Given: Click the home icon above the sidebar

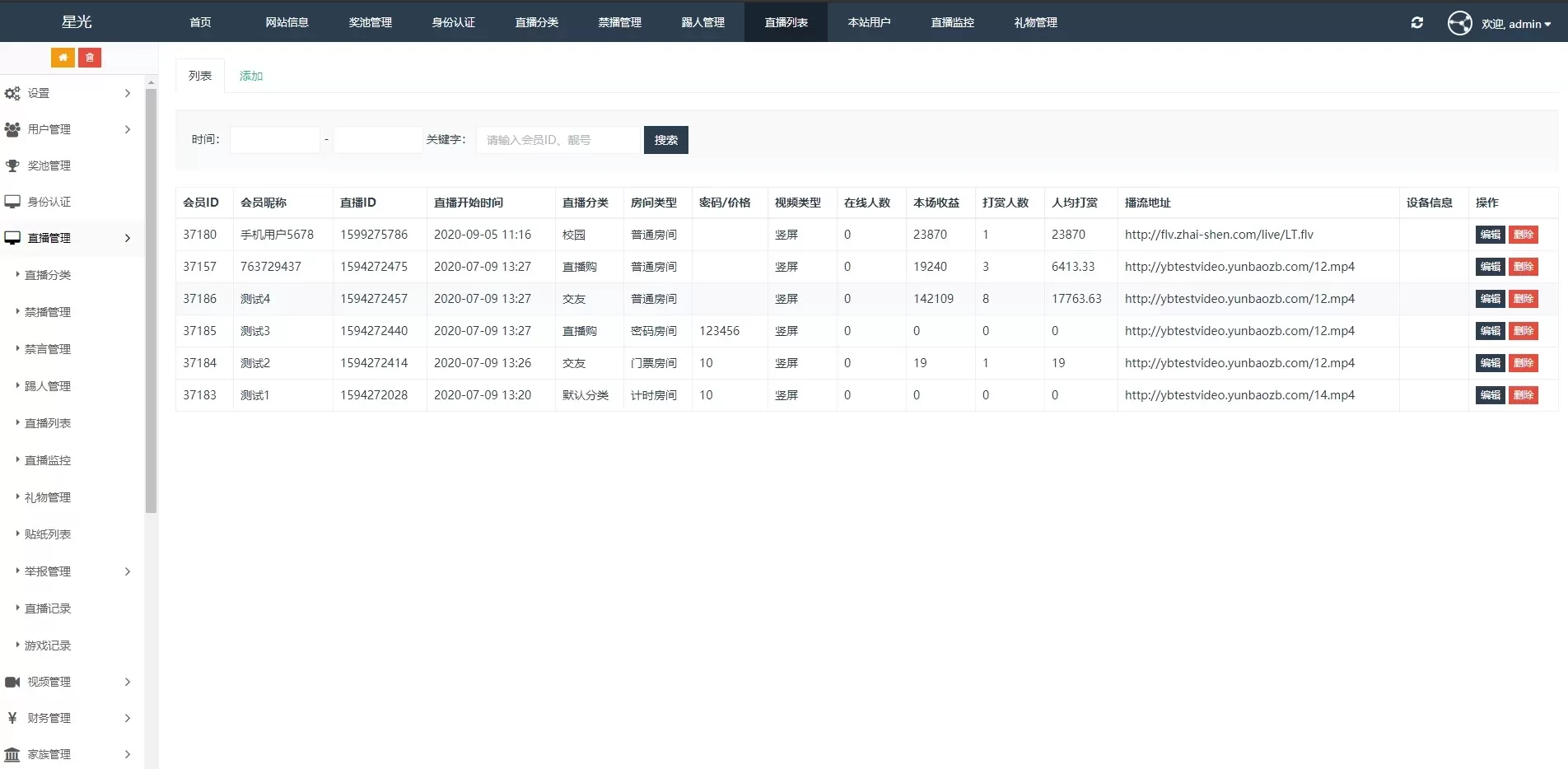Looking at the screenshot, I should [x=63, y=58].
